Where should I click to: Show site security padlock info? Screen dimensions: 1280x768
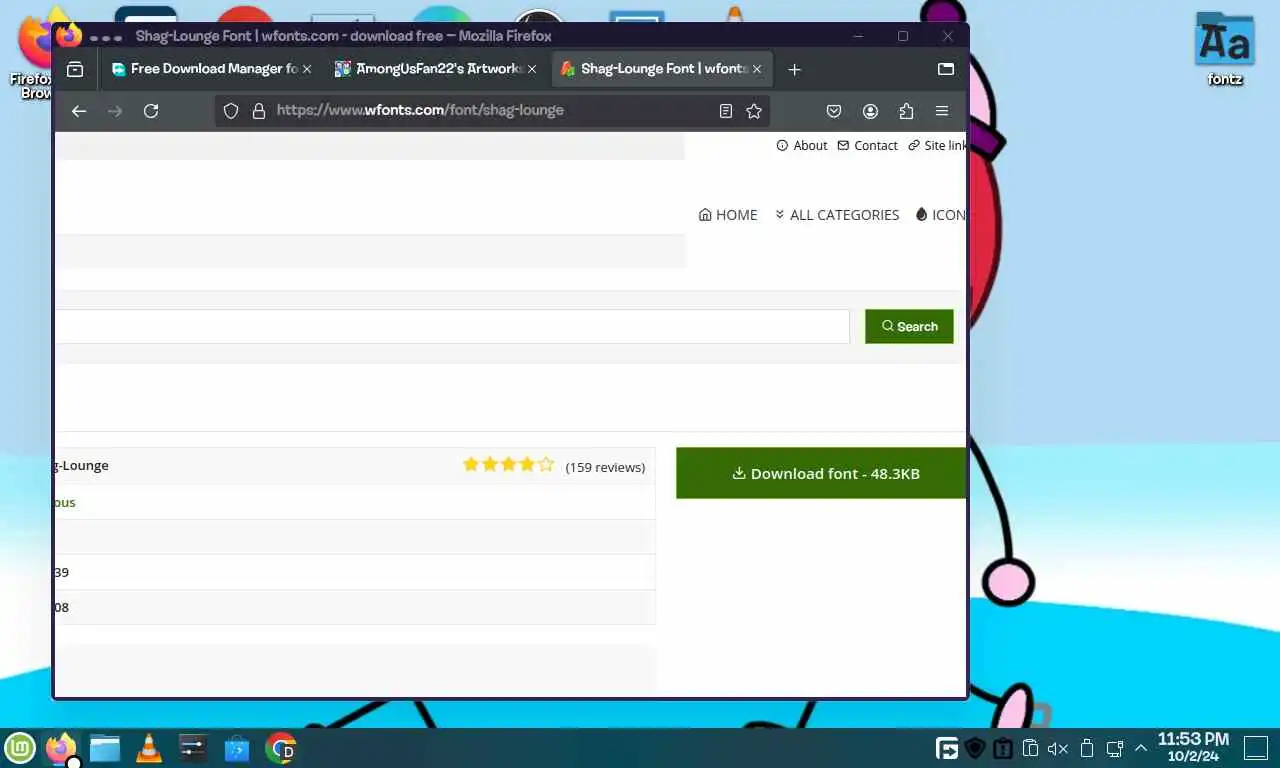(x=258, y=111)
